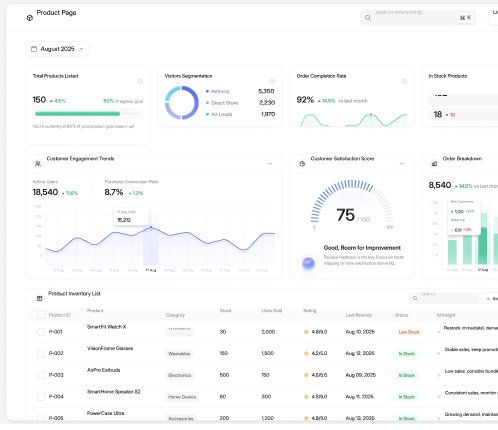Click the star rating icon for P-001
Viewport: 498px width, 430px height.
pos(306,332)
